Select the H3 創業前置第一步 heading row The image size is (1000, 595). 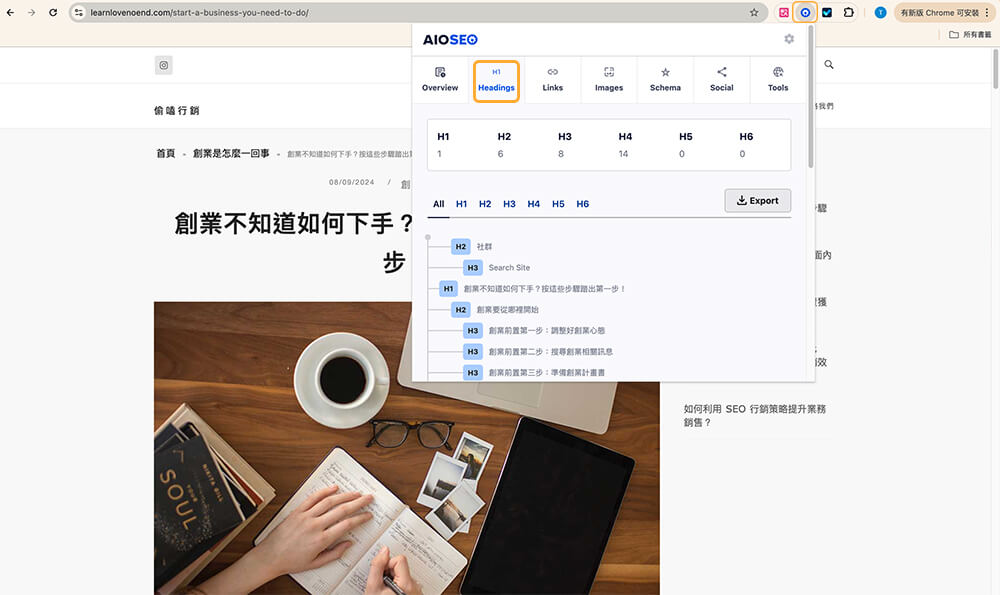coord(534,330)
